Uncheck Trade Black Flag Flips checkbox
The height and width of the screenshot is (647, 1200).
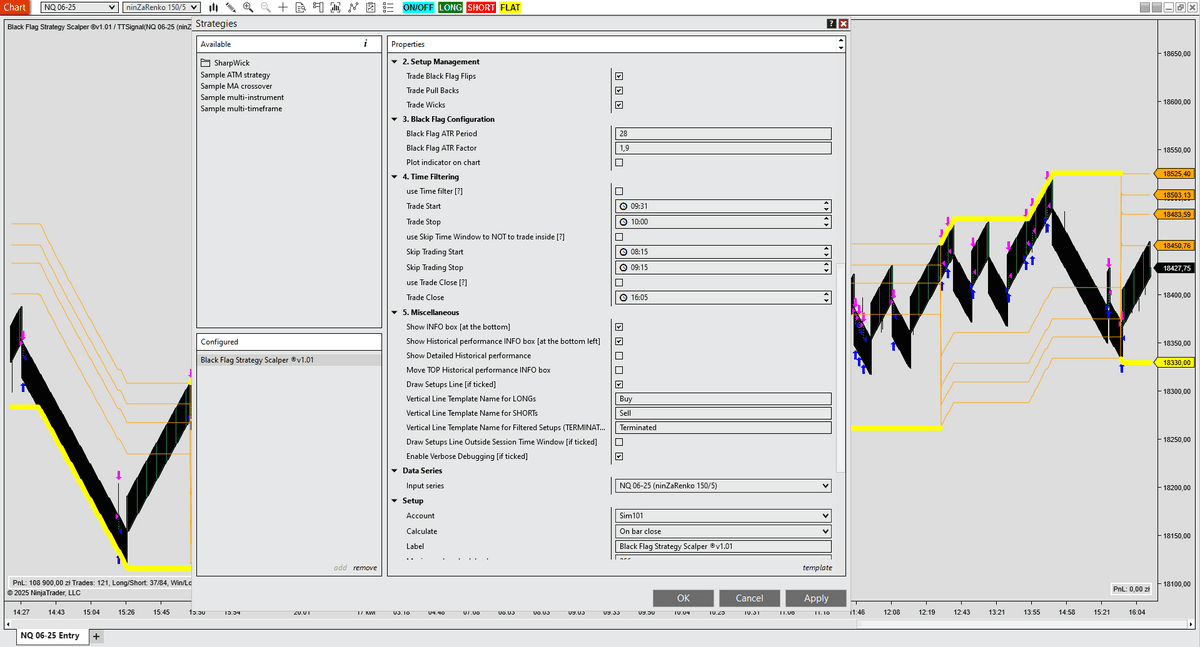tap(619, 76)
